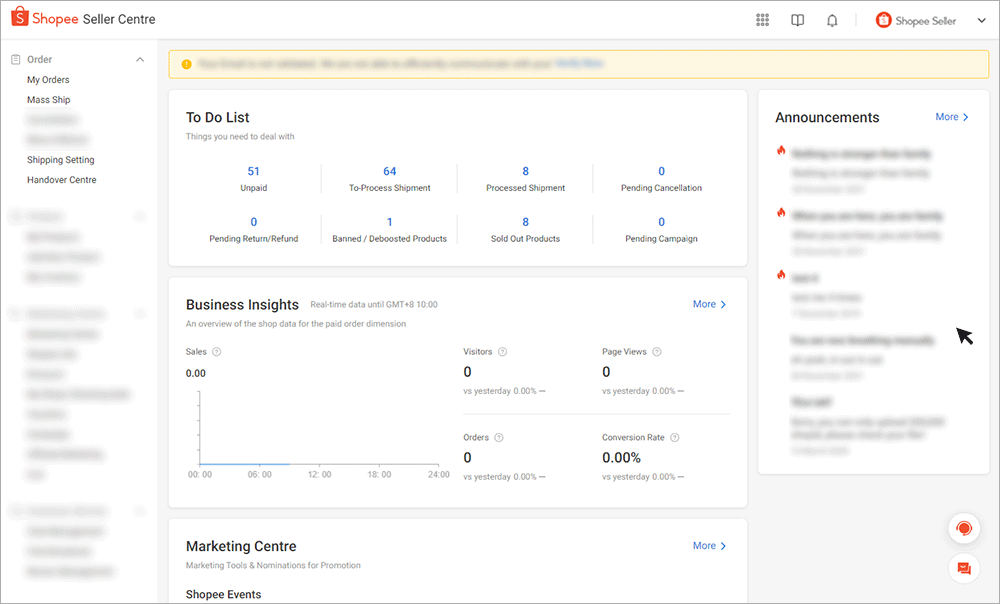This screenshot has height=604, width=1000.
Task: Click the first announcement flame icon
Action: 781,151
